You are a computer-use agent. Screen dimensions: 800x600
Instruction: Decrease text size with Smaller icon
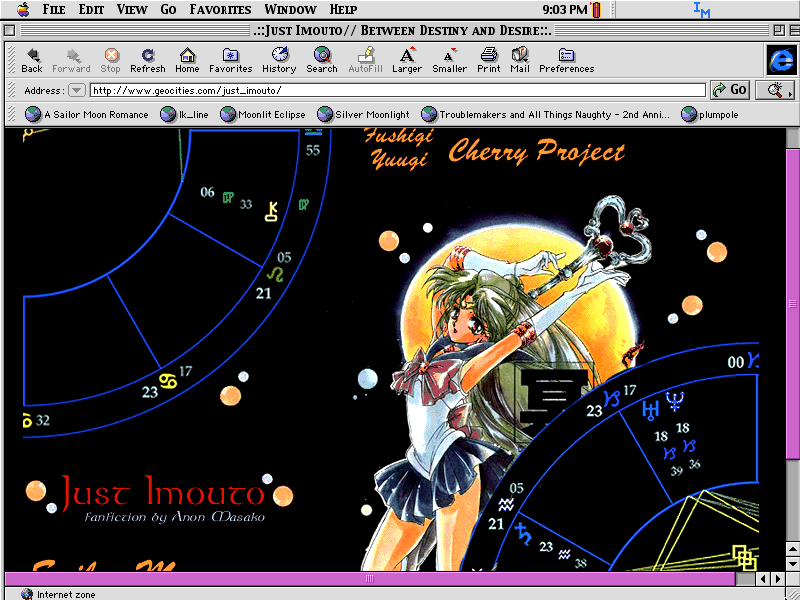click(x=450, y=60)
